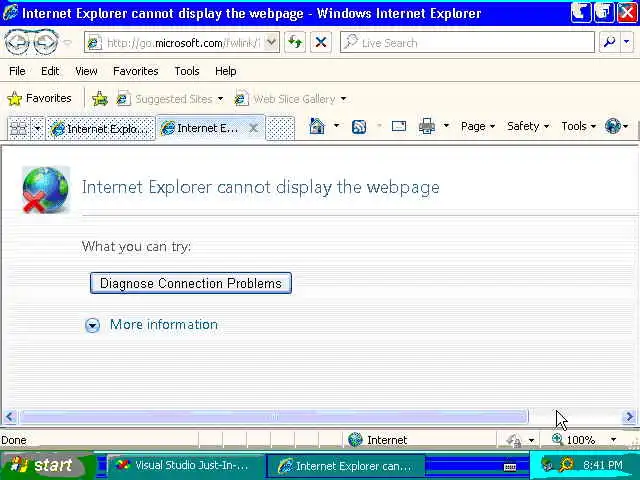Click the network tray icon
The width and height of the screenshot is (640, 480).
(x=548, y=464)
